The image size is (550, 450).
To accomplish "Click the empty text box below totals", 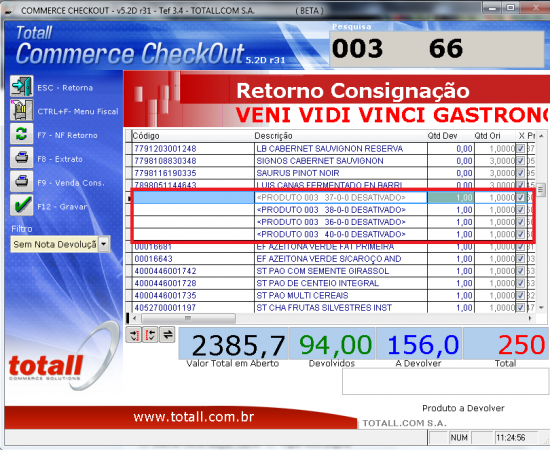I will click(x=445, y=382).
